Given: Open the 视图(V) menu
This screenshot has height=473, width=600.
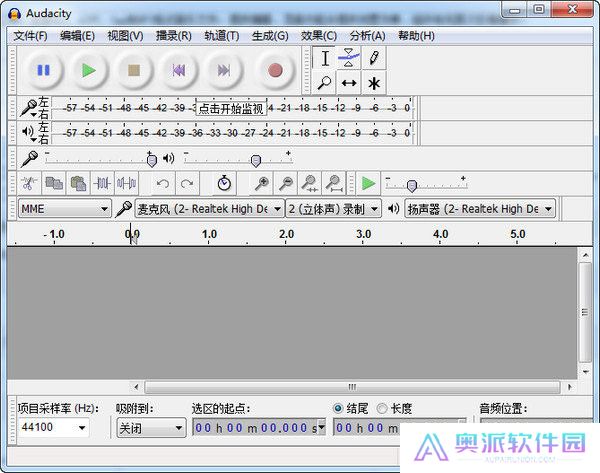Looking at the screenshot, I should point(125,36).
